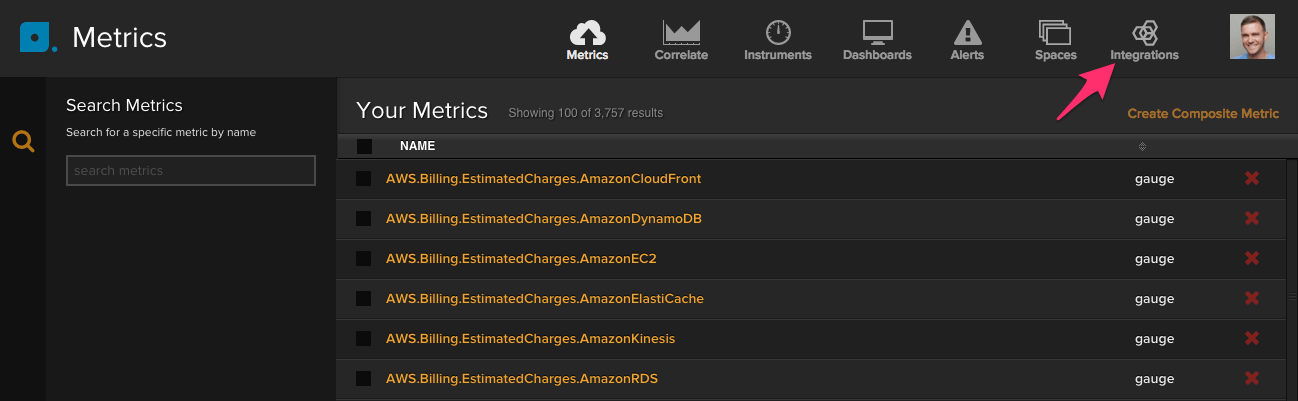Open the Spaces icon
This screenshot has width=1298, height=401.
click(1055, 32)
